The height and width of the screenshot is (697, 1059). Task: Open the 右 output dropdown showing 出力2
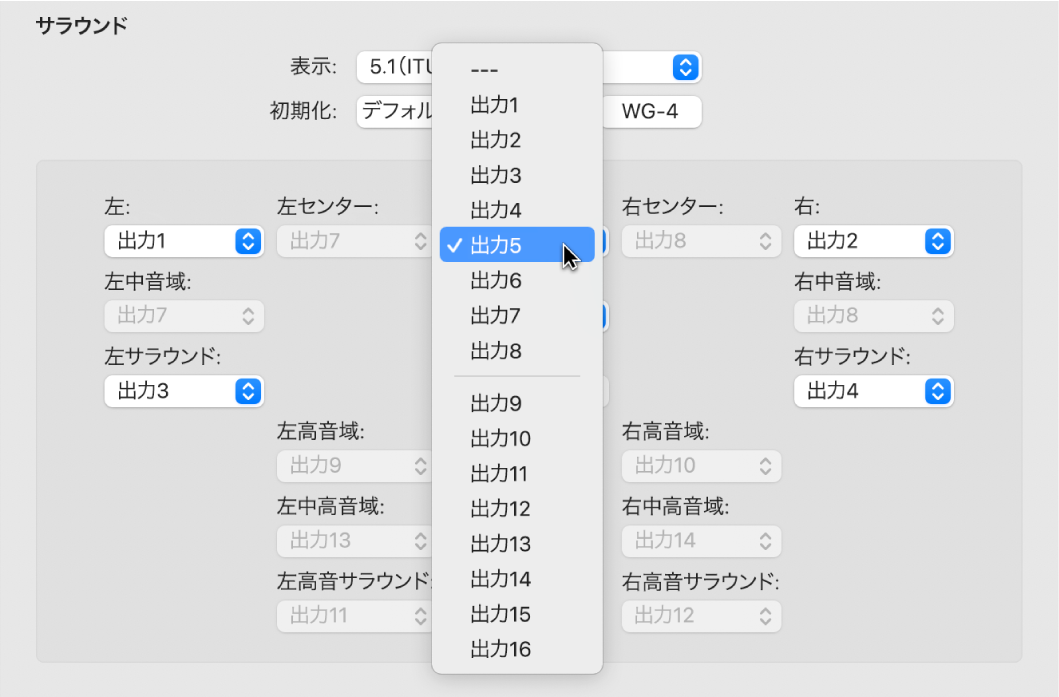coord(874,241)
